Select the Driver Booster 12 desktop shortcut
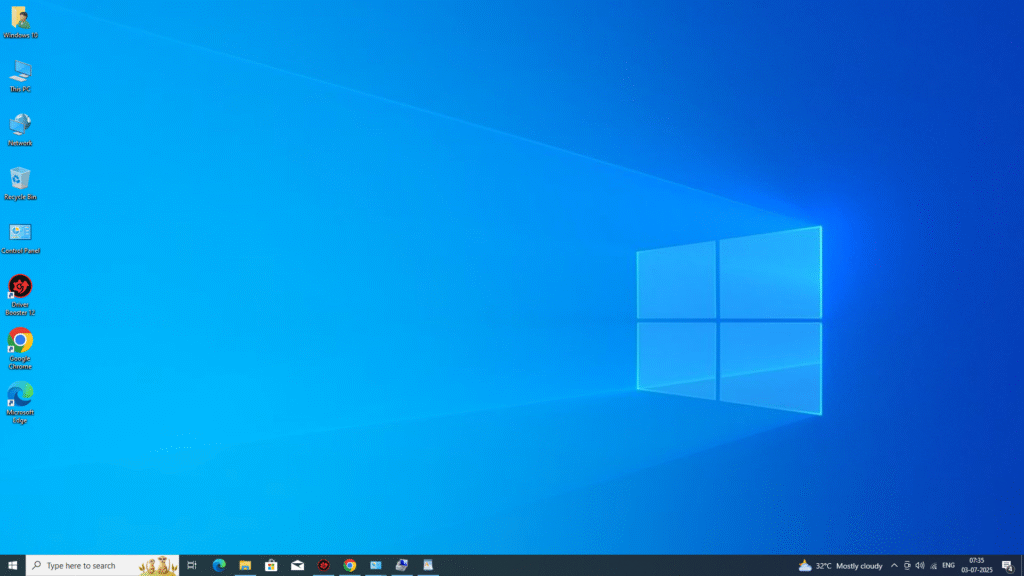1024x576 pixels. (x=20, y=295)
